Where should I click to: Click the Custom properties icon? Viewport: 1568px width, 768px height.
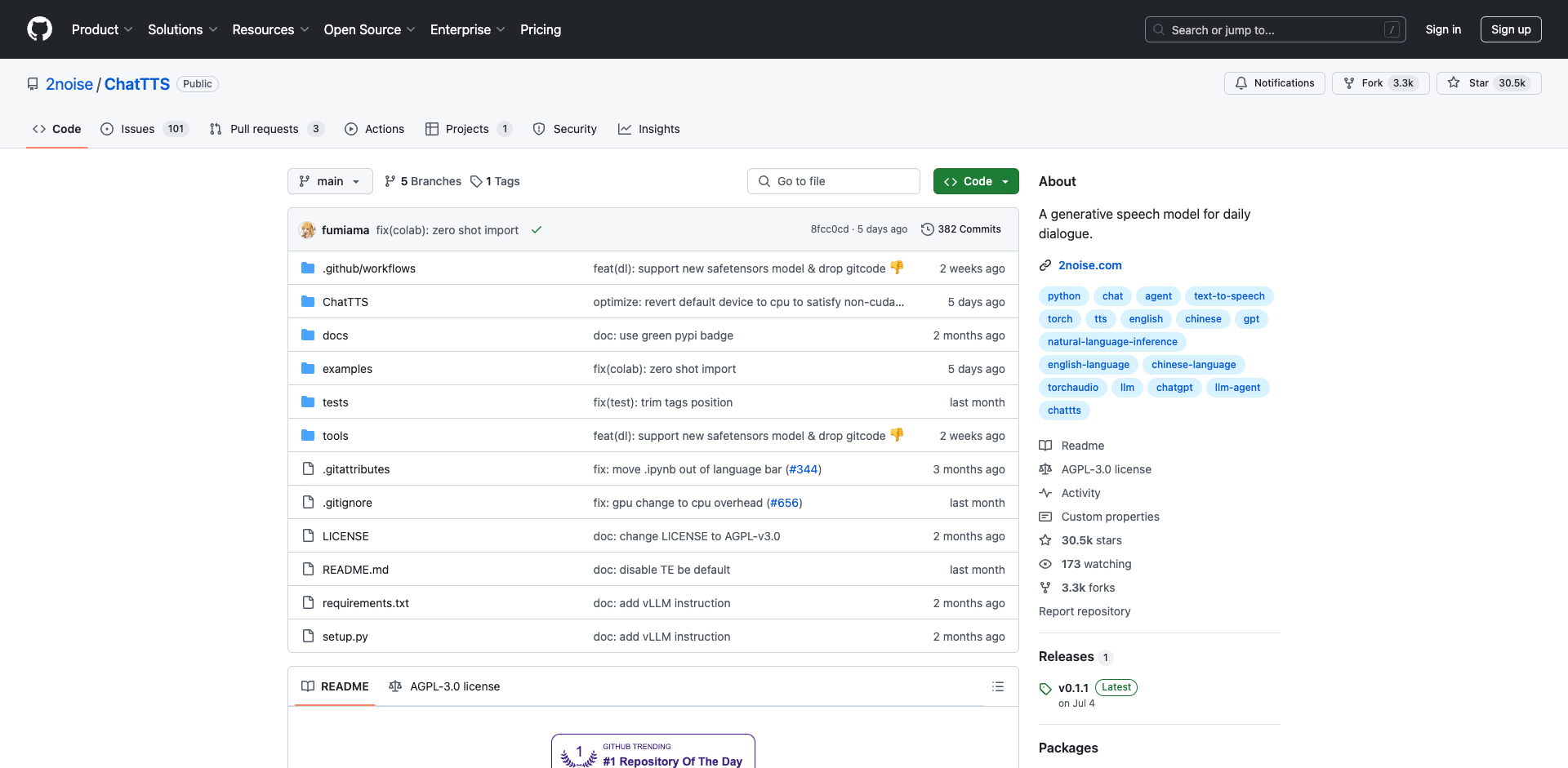[x=1045, y=517]
